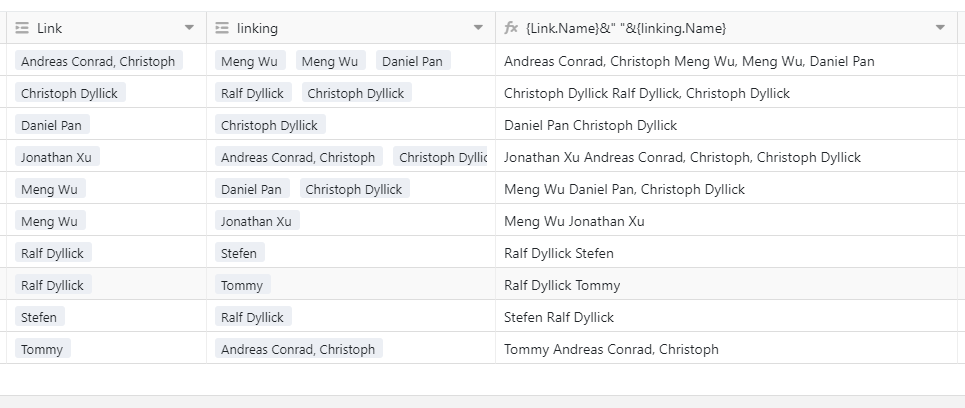Click the formula column header title text
The image size is (965, 408).
626,28
